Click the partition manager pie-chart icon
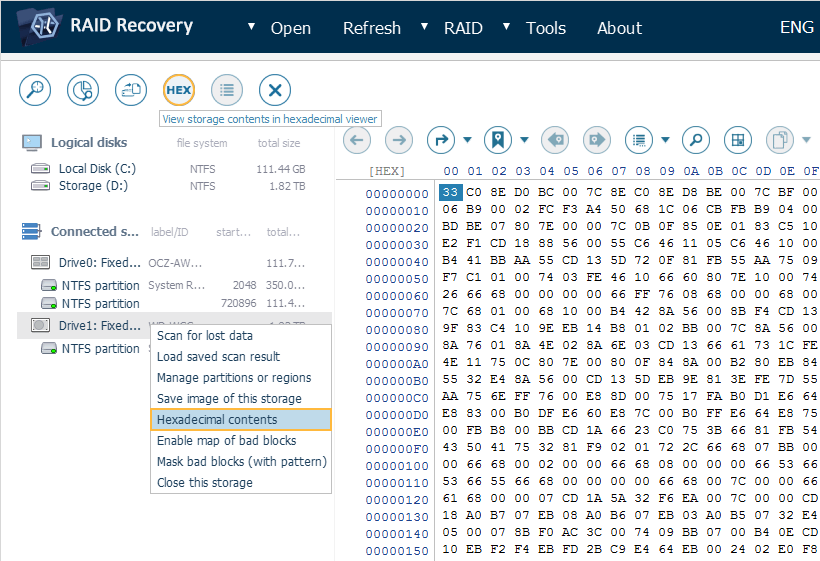The image size is (820, 561). [x=83, y=90]
